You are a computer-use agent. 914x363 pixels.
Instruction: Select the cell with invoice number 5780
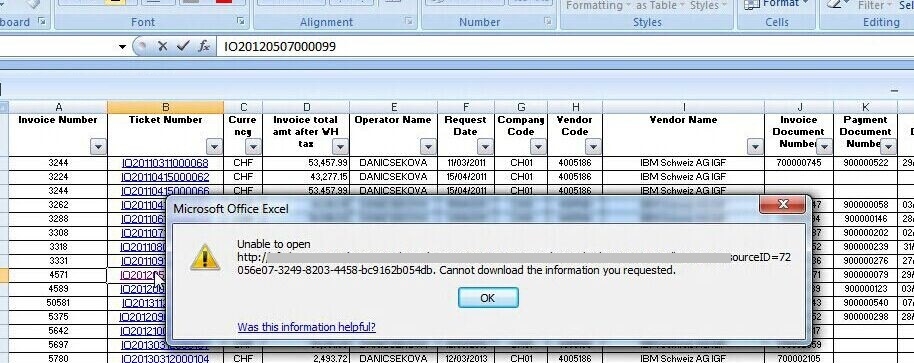coord(58,358)
